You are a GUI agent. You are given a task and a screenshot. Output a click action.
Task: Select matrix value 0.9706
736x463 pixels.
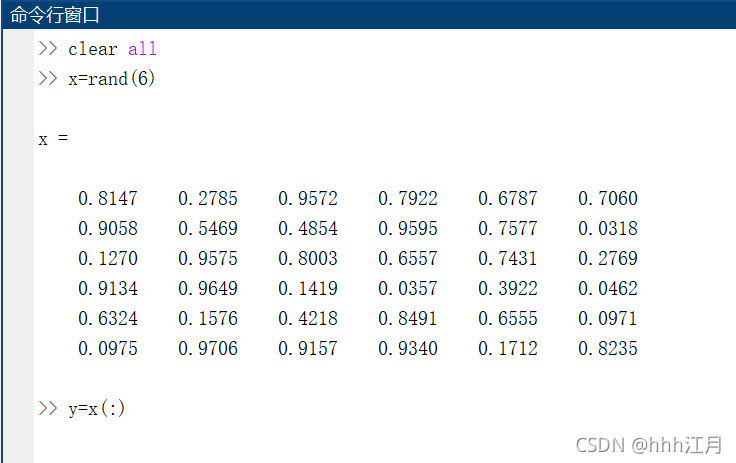click(x=208, y=348)
